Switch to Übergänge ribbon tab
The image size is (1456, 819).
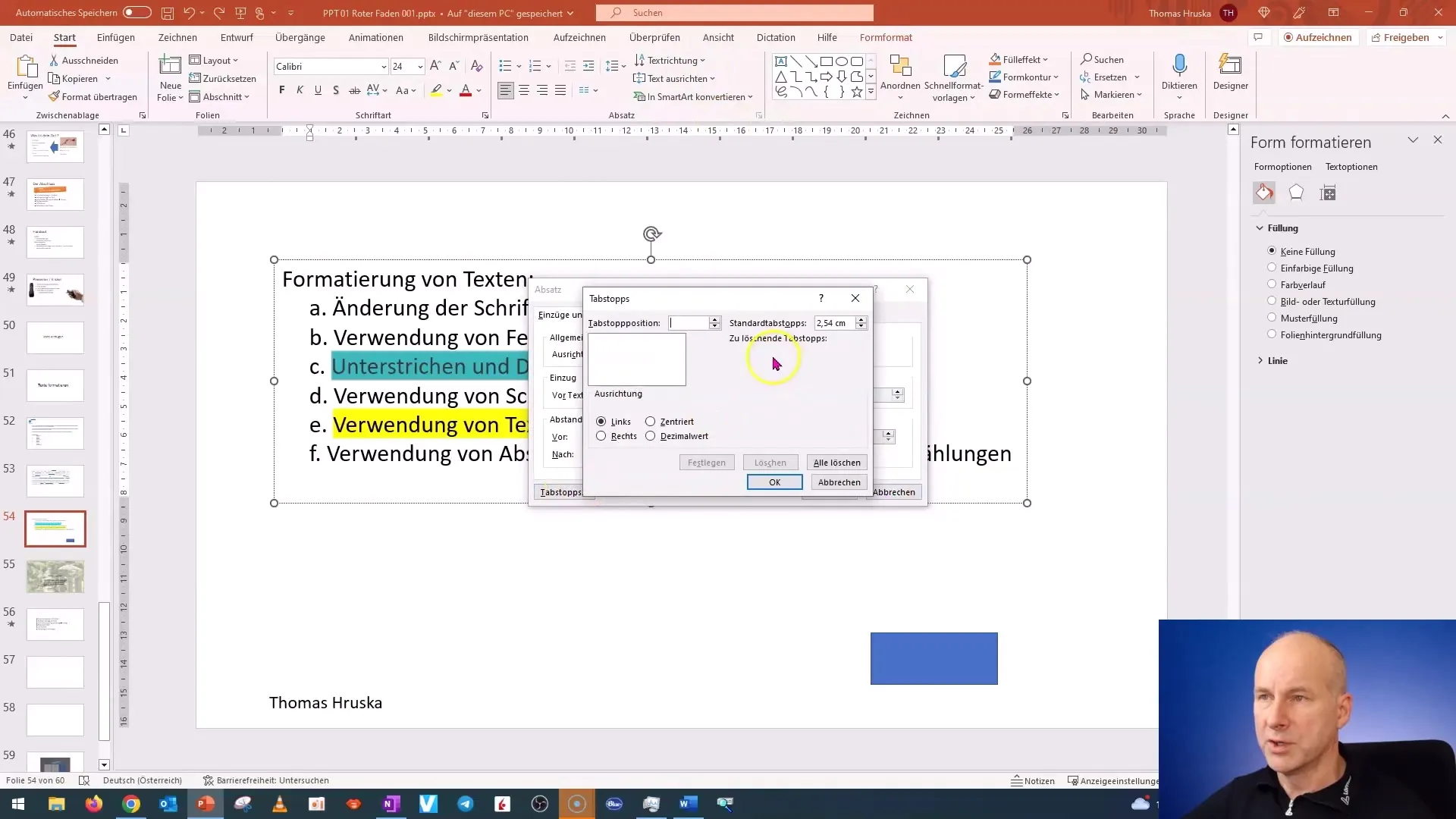click(300, 37)
